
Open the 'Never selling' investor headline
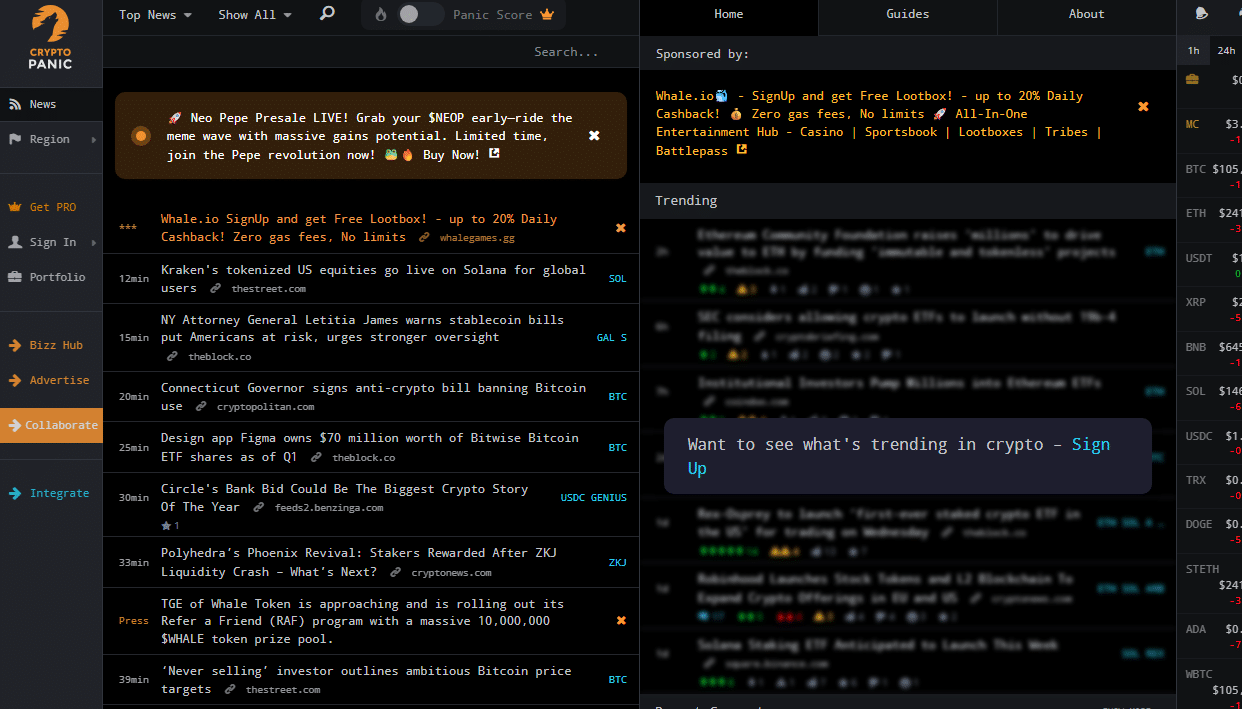click(x=366, y=680)
